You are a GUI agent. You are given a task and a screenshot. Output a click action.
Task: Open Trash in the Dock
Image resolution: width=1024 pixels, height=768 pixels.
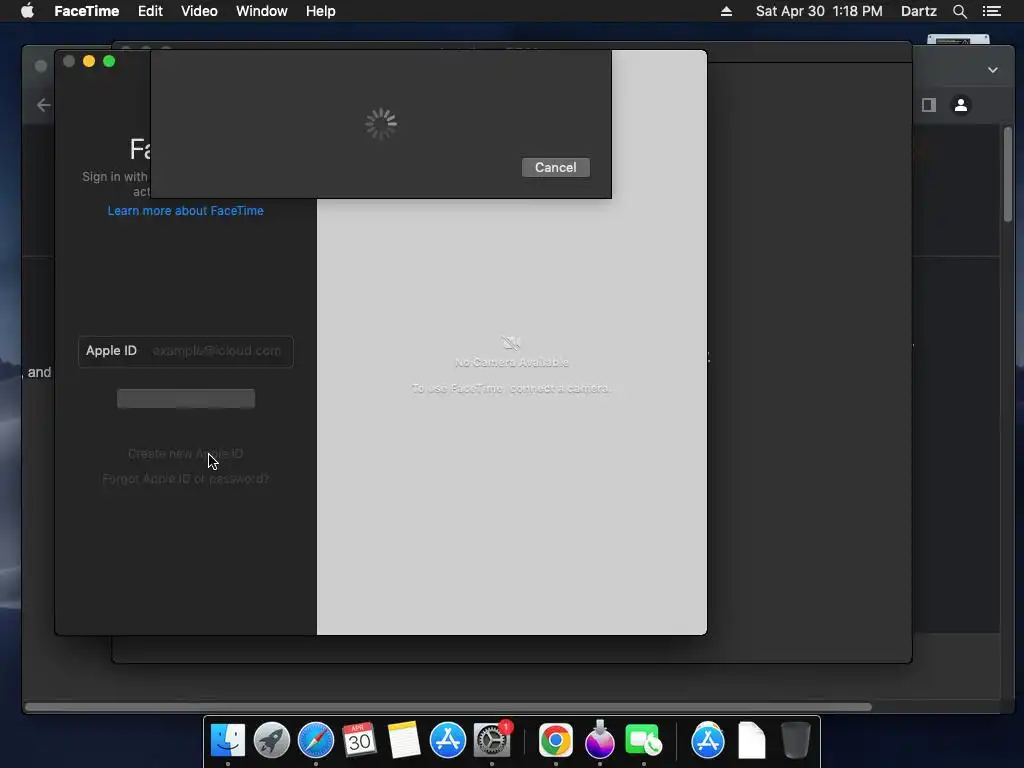(x=795, y=741)
